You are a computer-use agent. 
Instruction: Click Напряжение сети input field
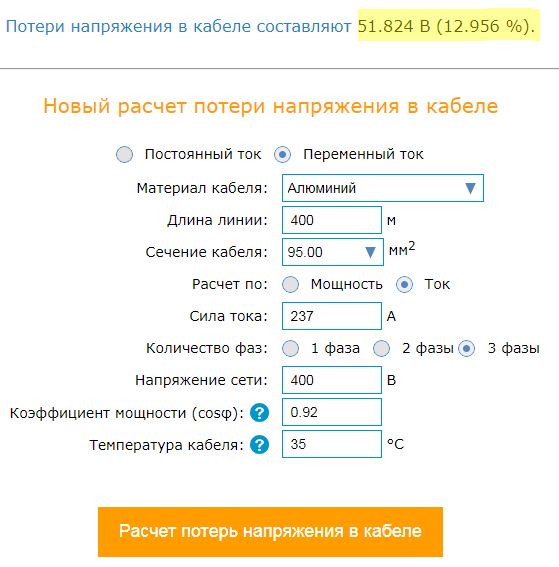(x=332, y=380)
